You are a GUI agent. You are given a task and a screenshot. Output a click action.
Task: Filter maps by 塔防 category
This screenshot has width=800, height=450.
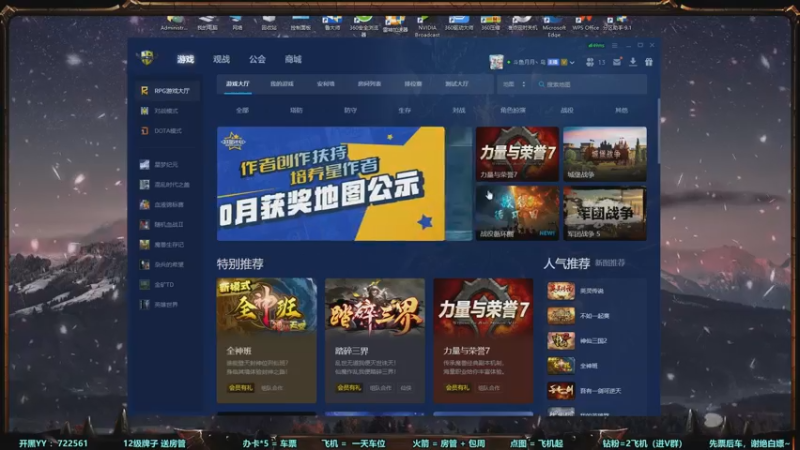pos(296,110)
